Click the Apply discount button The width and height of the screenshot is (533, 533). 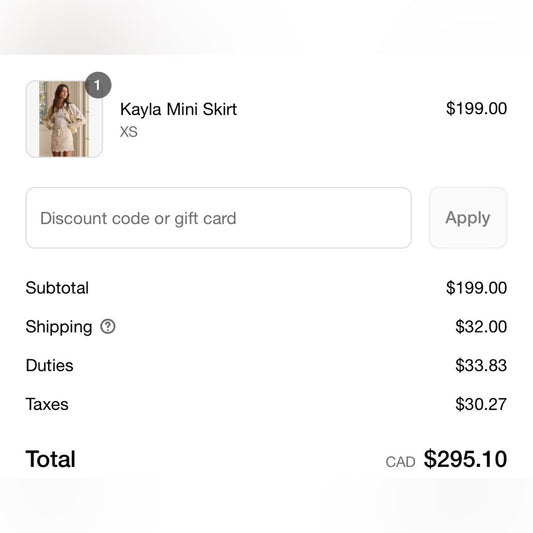point(468,218)
